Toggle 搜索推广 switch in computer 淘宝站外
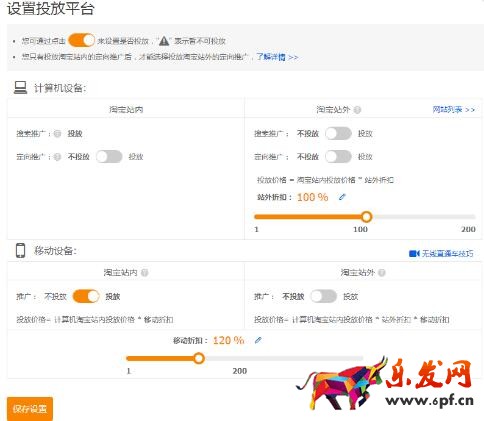The image size is (484, 421). [x=338, y=134]
